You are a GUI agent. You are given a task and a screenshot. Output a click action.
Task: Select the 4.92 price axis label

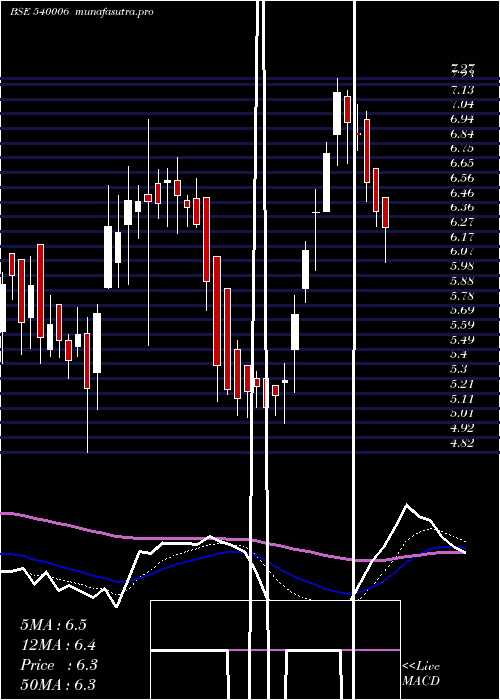462,428
